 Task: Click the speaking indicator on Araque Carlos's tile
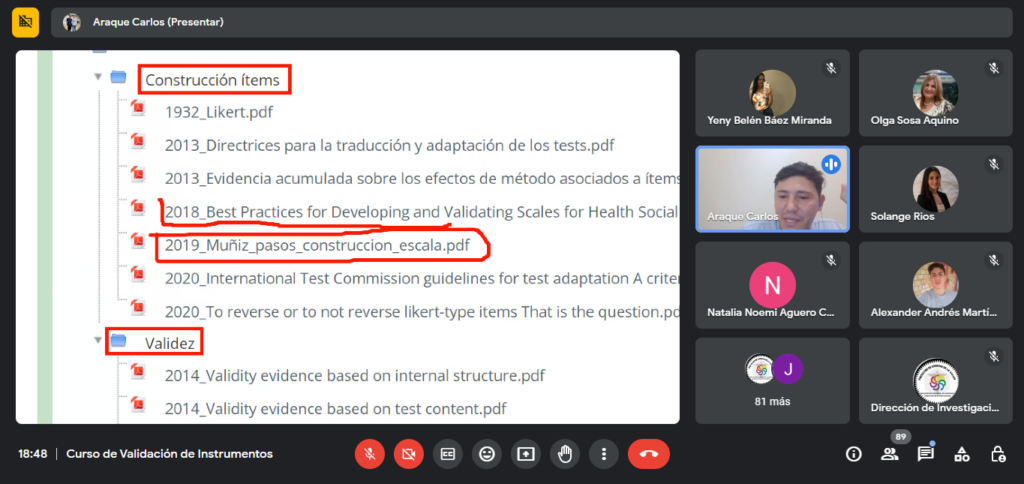point(831,164)
